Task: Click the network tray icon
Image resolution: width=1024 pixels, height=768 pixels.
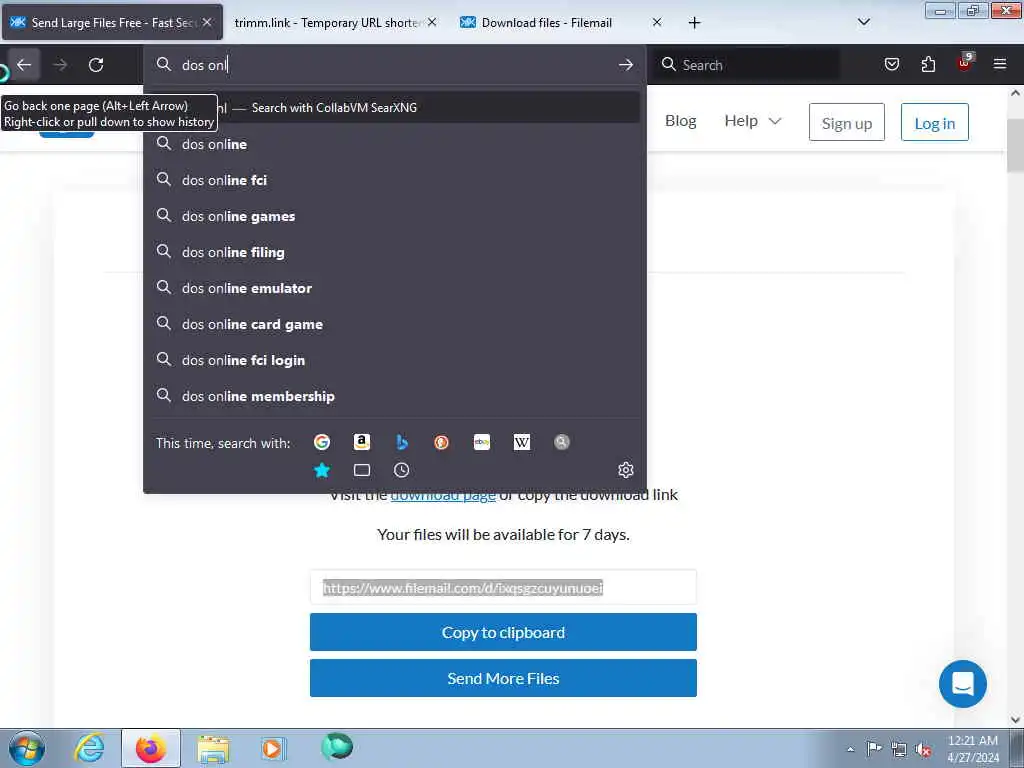Action: pos(899,749)
